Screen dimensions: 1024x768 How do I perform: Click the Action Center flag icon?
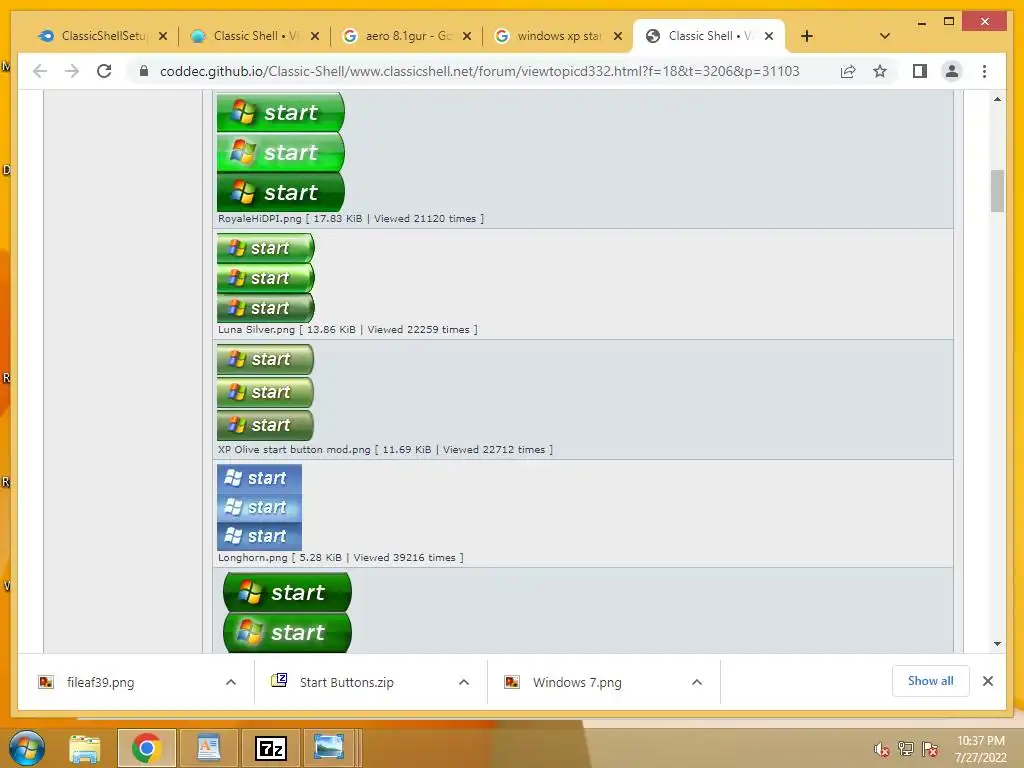click(x=930, y=749)
